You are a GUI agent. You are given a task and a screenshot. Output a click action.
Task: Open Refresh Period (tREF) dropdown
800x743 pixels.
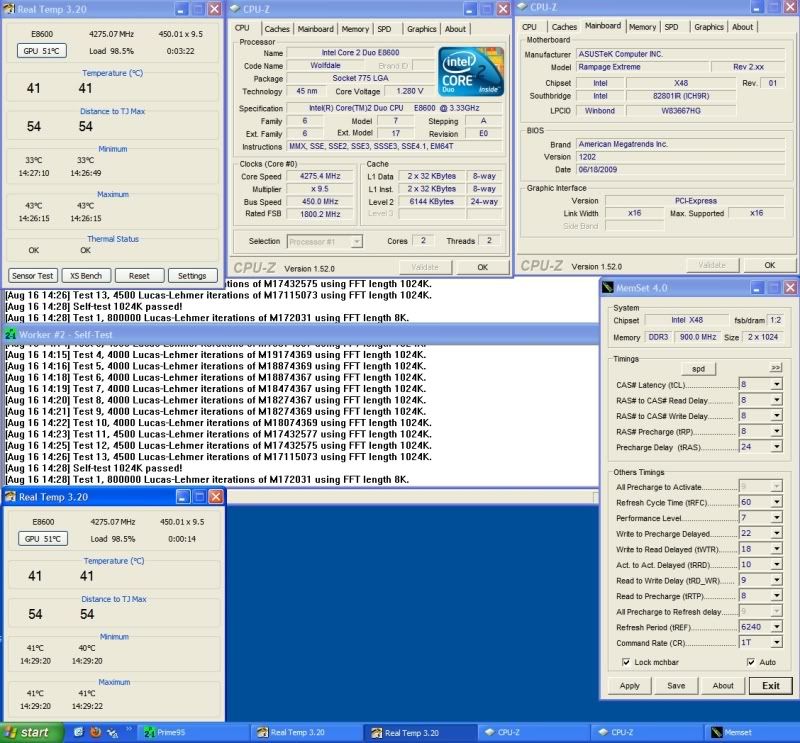click(x=776, y=627)
